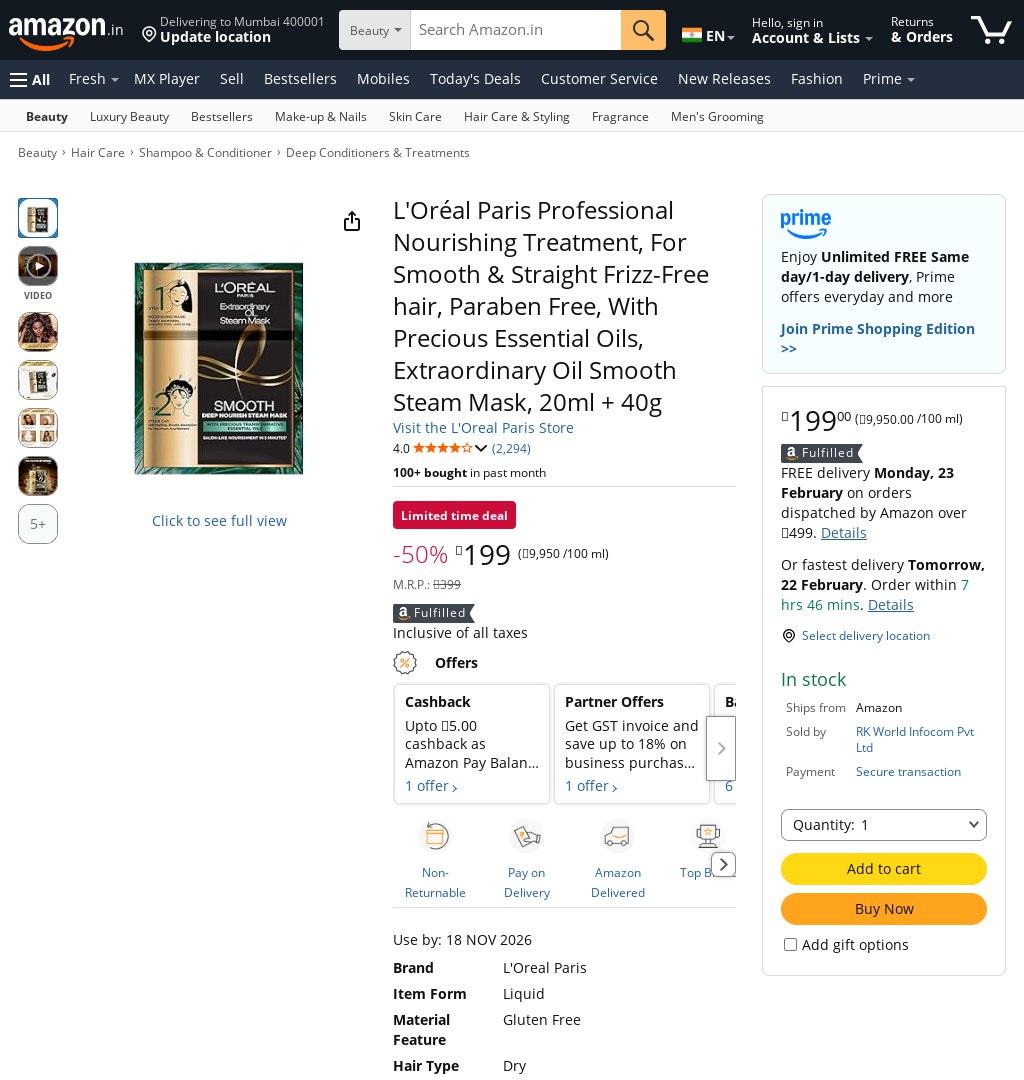Click the orange search magnifier button

pyautogui.click(x=642, y=30)
